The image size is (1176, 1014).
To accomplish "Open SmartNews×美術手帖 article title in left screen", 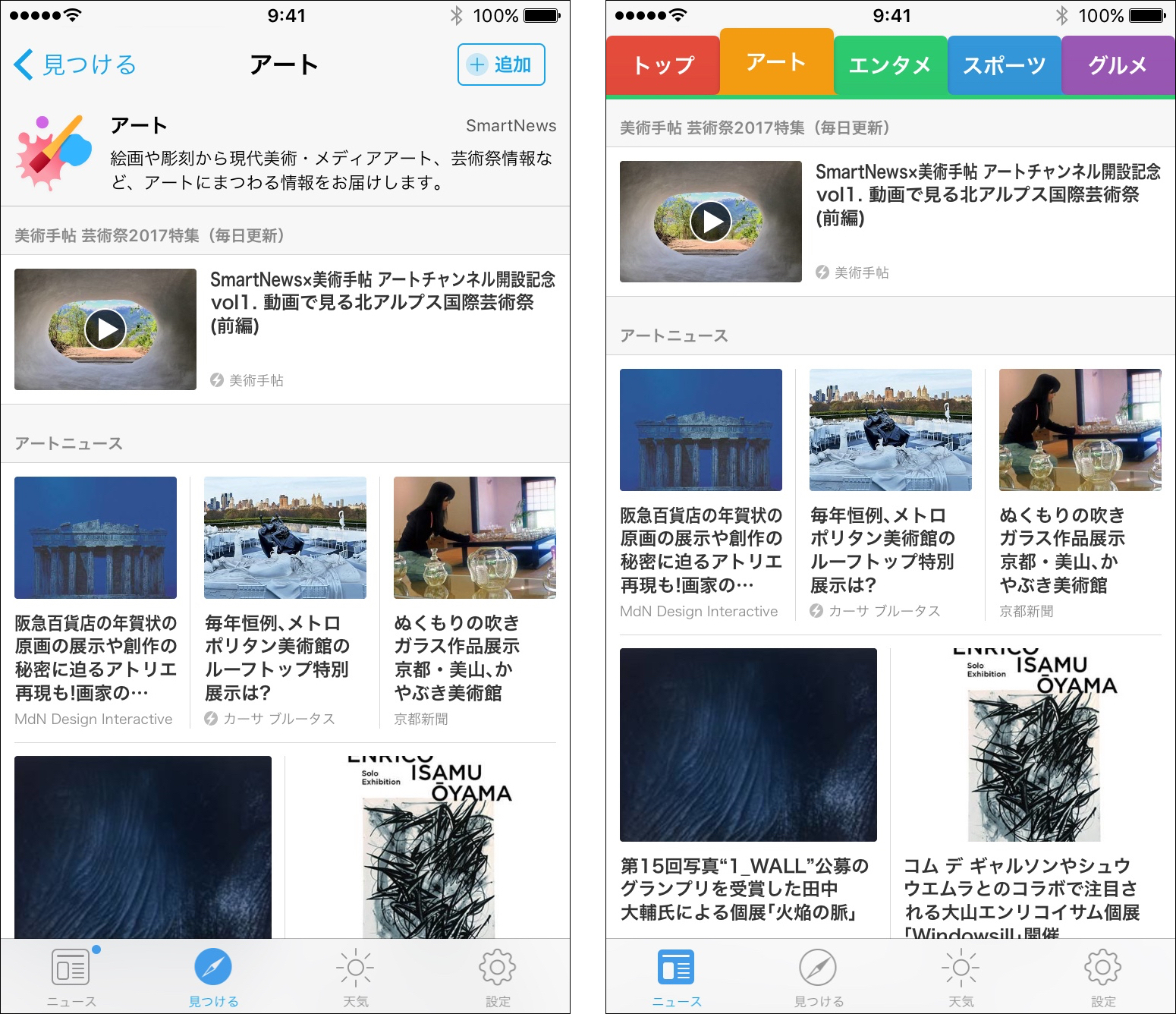I will point(382,302).
